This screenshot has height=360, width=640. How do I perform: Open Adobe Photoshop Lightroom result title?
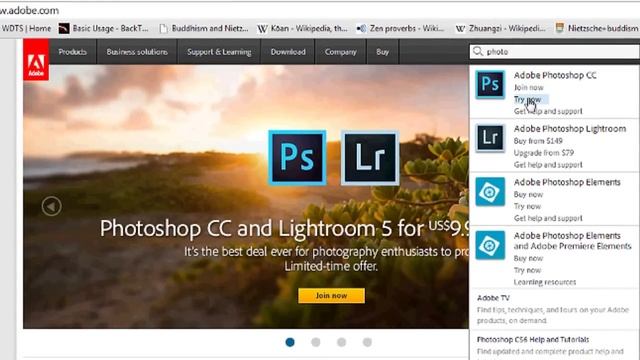click(570, 129)
